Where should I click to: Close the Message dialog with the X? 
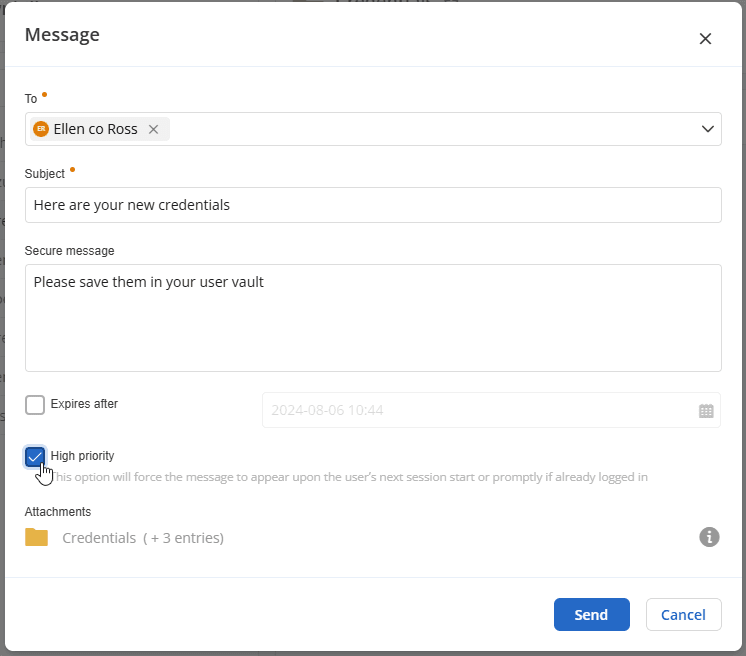[705, 39]
